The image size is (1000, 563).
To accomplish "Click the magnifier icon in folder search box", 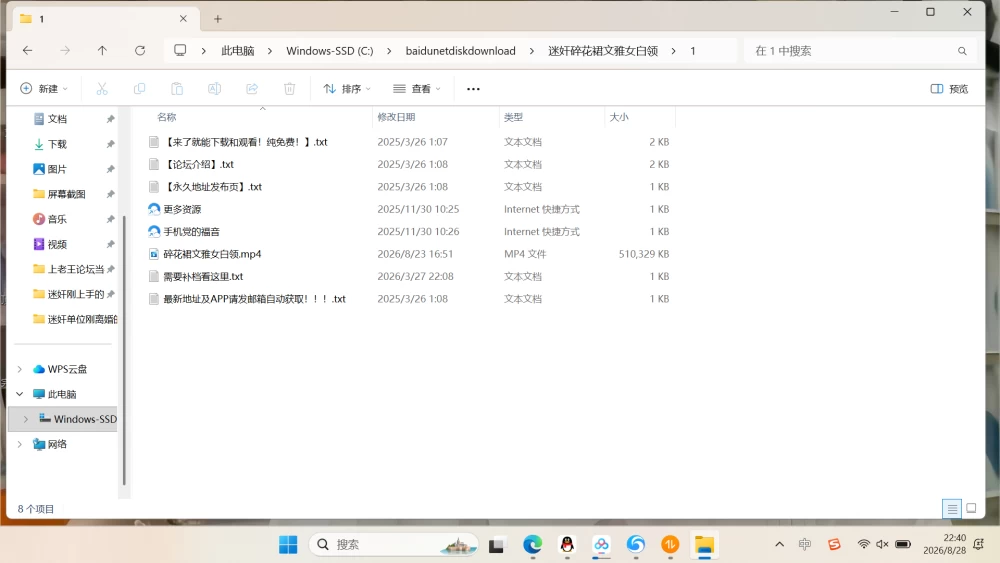I will tap(962, 51).
